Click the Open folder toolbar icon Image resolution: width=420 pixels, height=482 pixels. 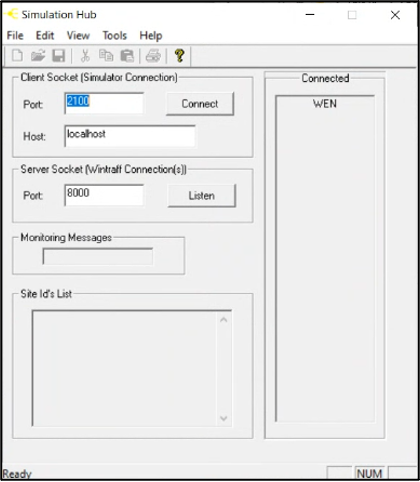(x=38, y=55)
